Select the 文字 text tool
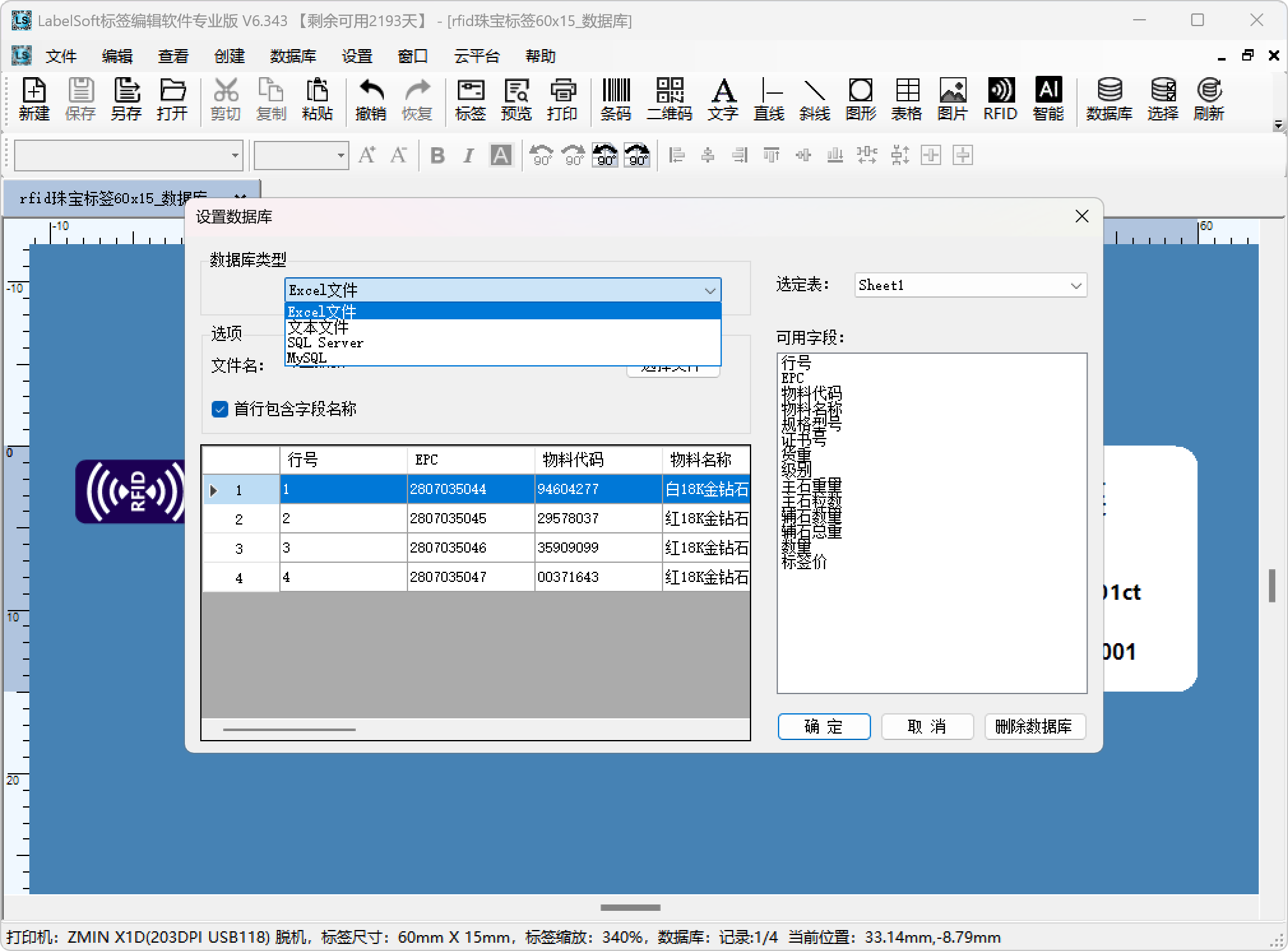 point(723,99)
